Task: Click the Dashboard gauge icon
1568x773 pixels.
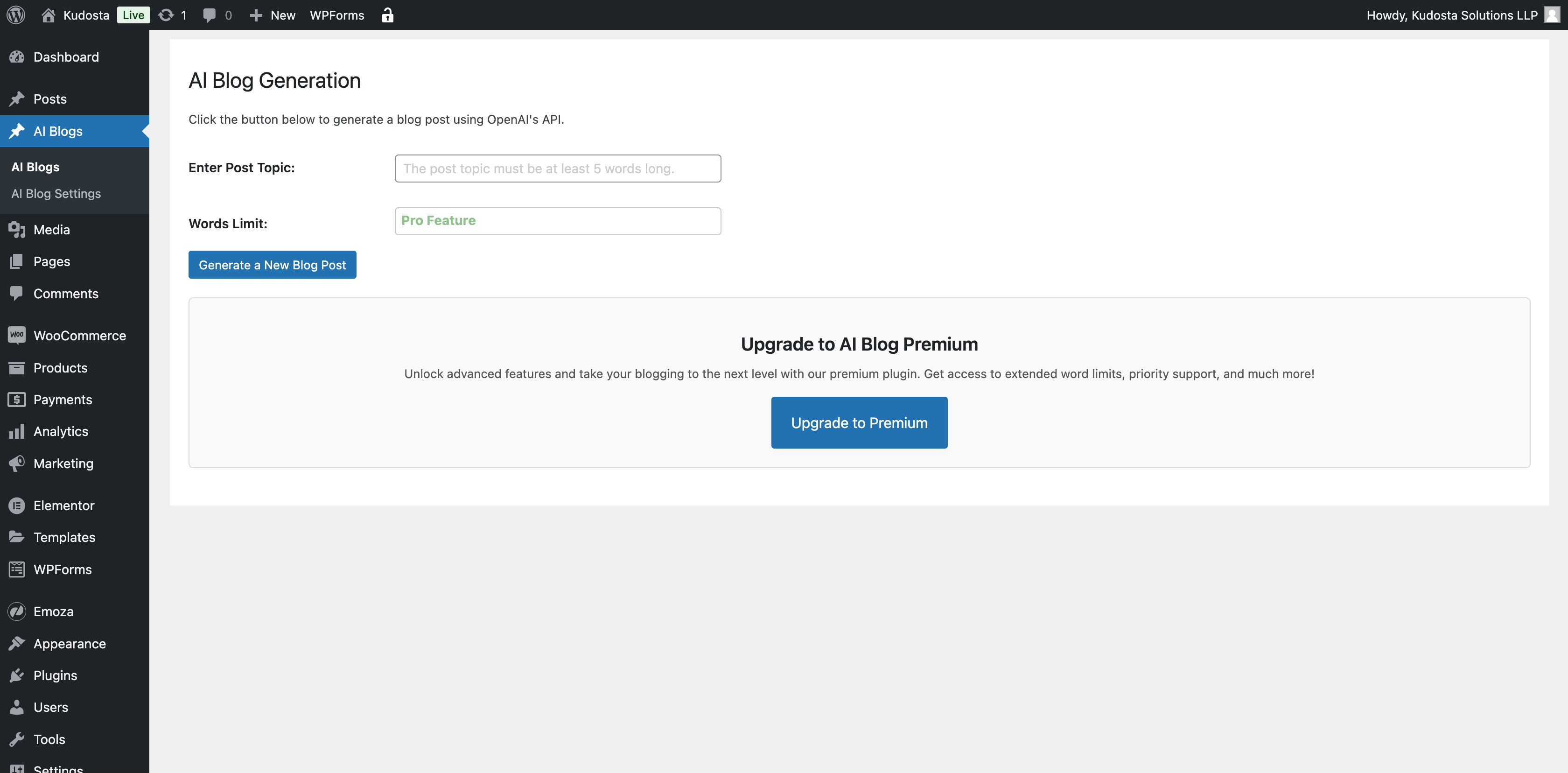Action: (x=17, y=56)
